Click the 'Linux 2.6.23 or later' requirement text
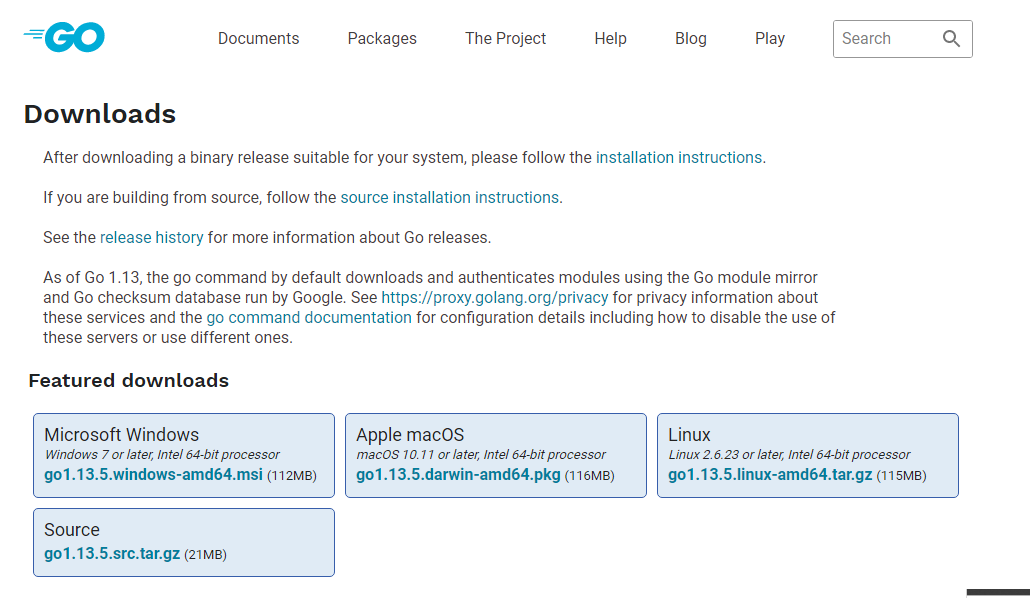 click(789, 455)
